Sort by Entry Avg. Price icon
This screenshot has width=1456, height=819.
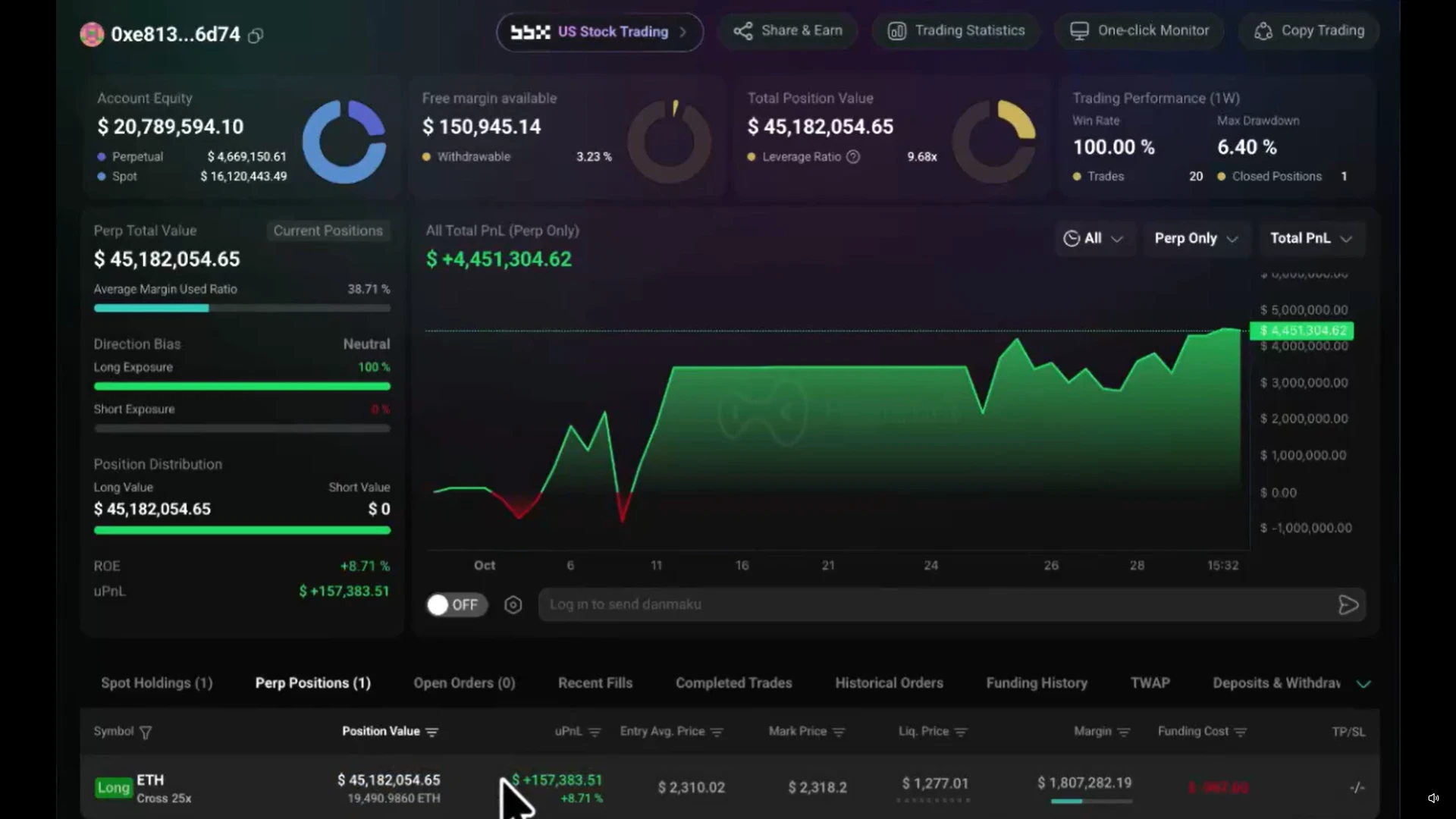(717, 733)
